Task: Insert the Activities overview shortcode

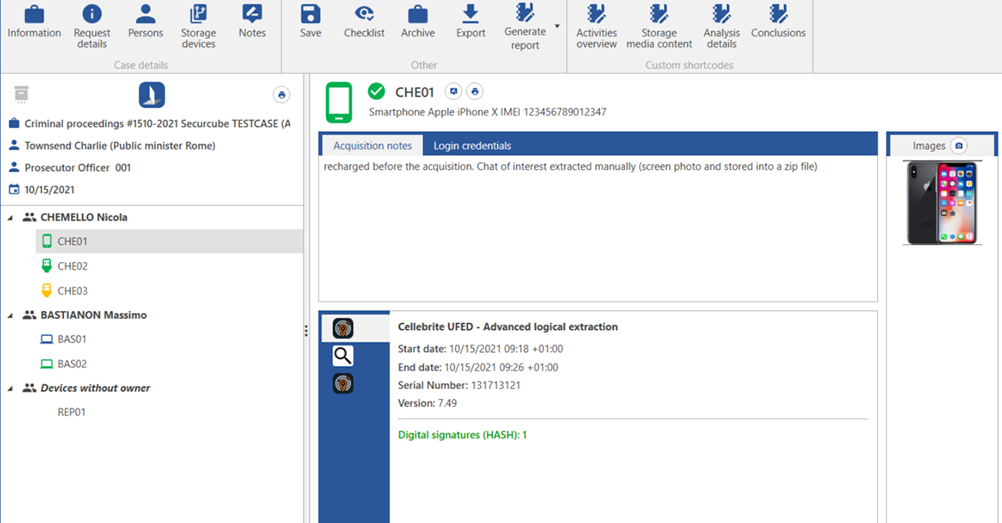Action: point(596,26)
